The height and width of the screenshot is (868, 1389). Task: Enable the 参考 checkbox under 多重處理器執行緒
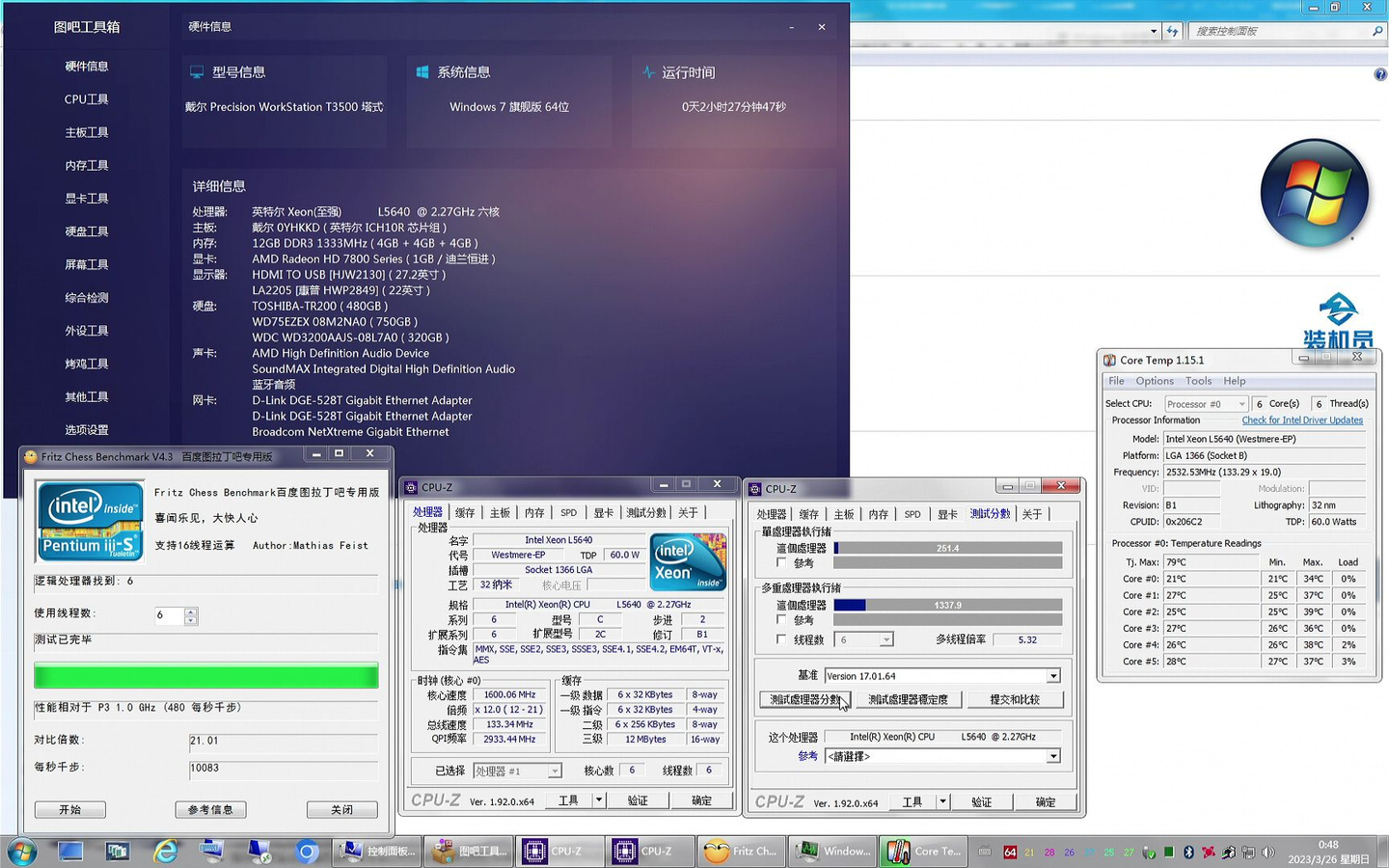pyautogui.click(x=781, y=621)
